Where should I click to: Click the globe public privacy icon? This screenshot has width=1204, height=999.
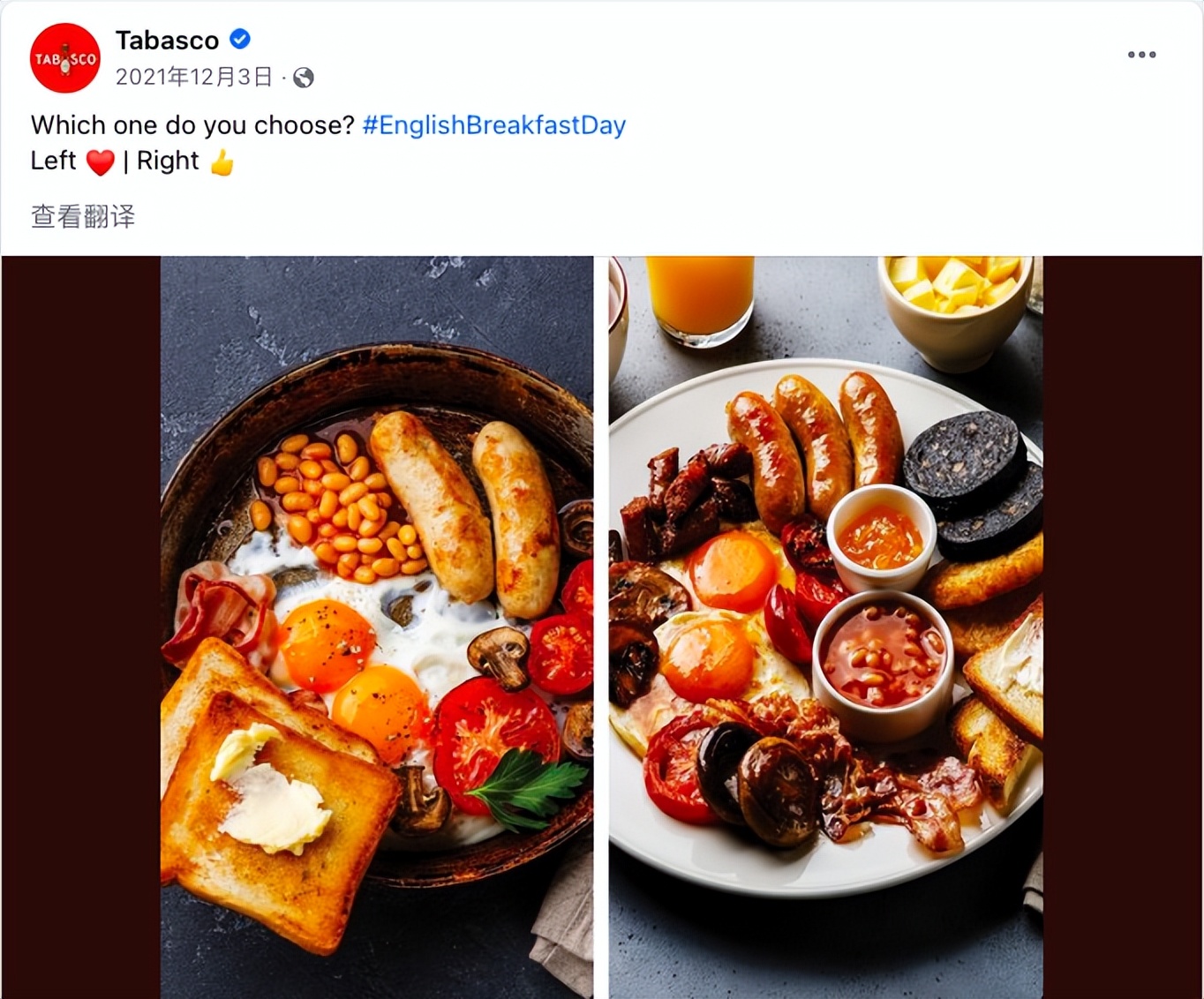304,79
